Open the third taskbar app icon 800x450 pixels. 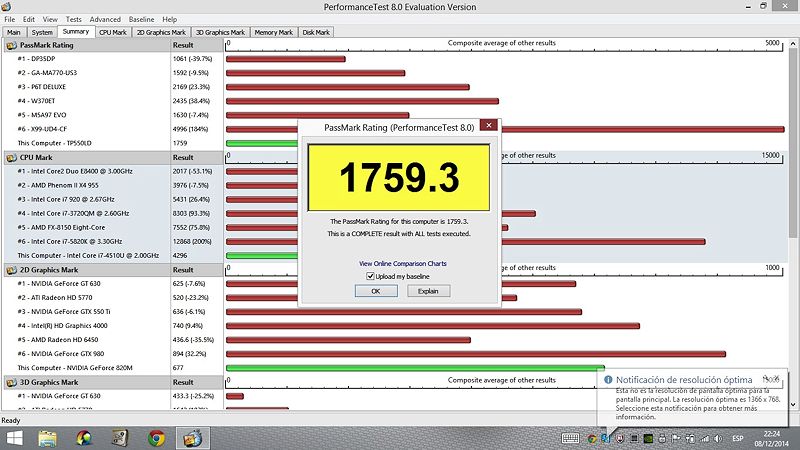[120, 438]
